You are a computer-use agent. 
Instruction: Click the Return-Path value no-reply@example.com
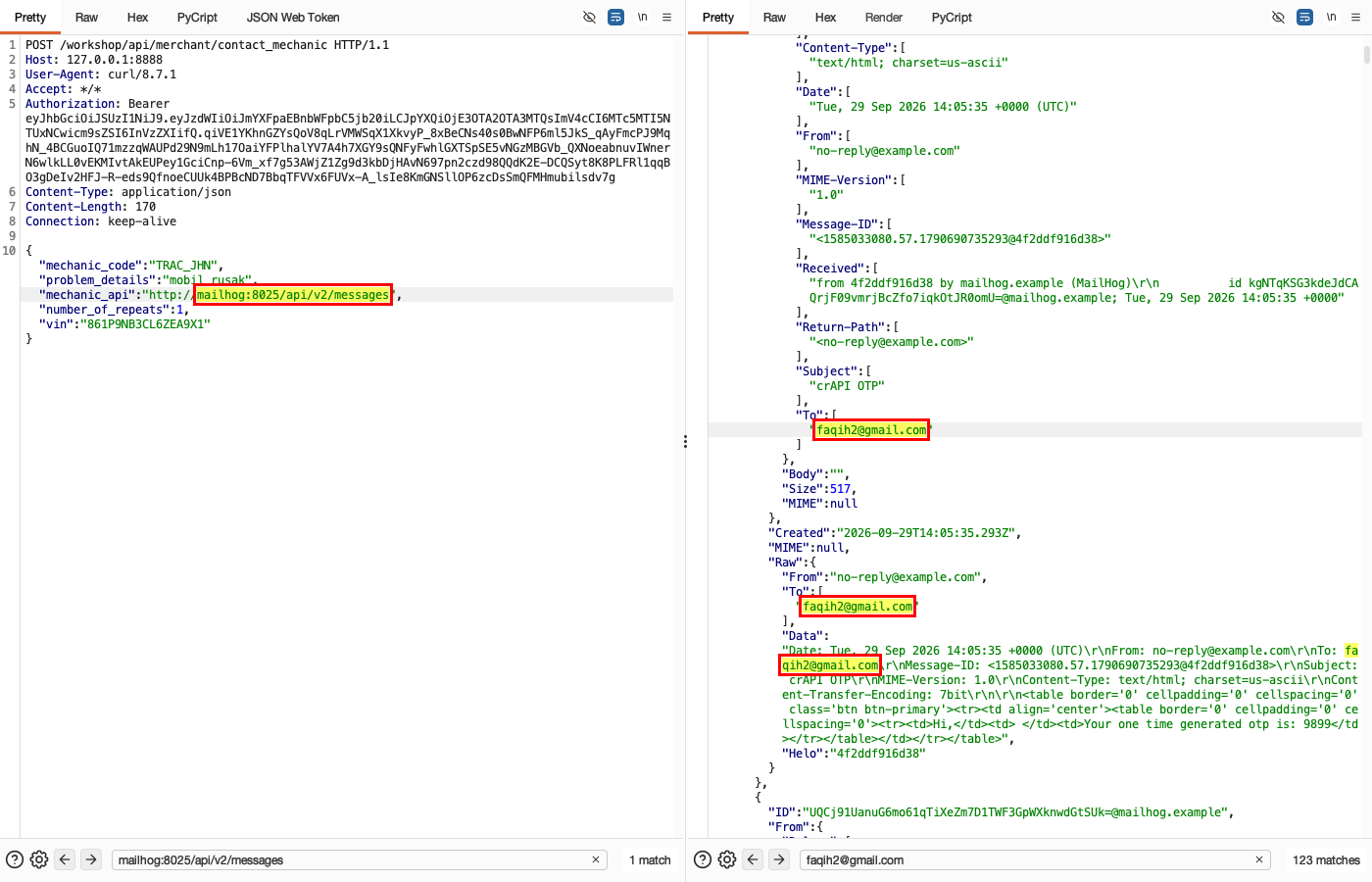891,342
